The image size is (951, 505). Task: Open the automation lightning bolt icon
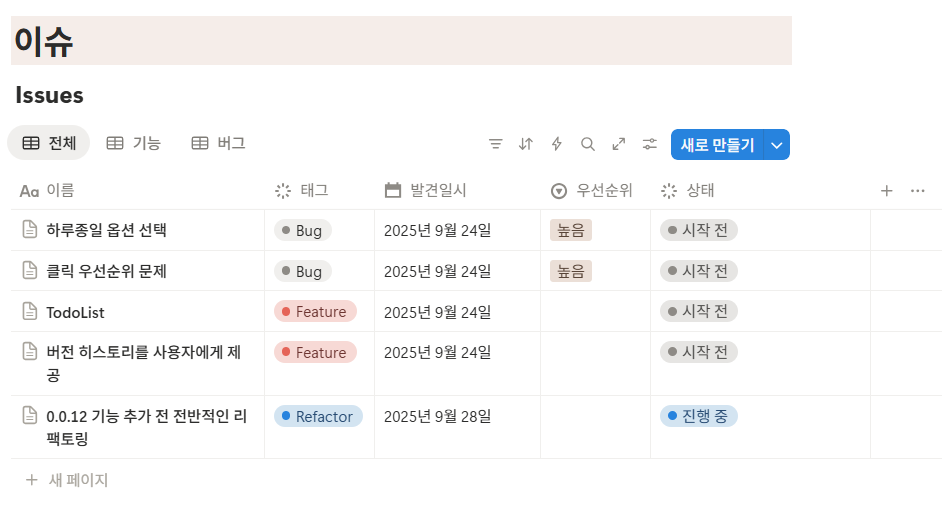coord(557,144)
